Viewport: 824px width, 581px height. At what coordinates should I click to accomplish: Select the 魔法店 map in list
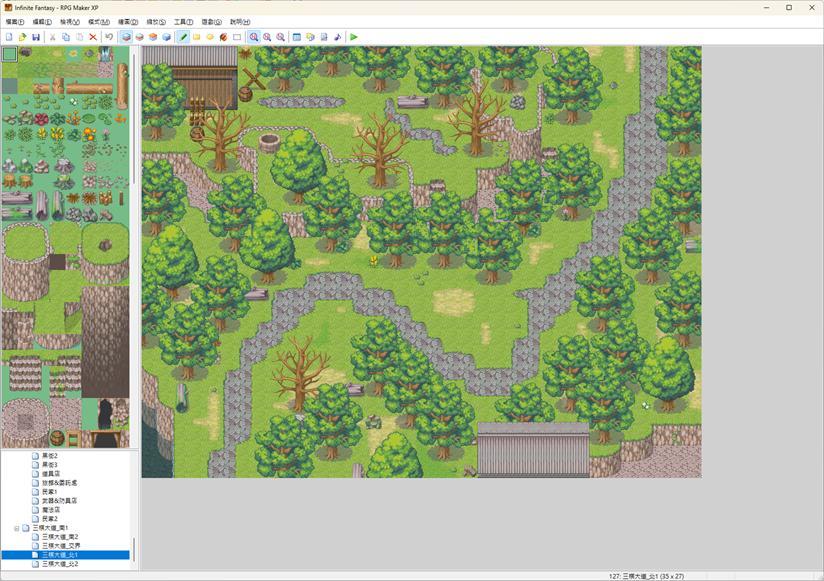(x=51, y=510)
